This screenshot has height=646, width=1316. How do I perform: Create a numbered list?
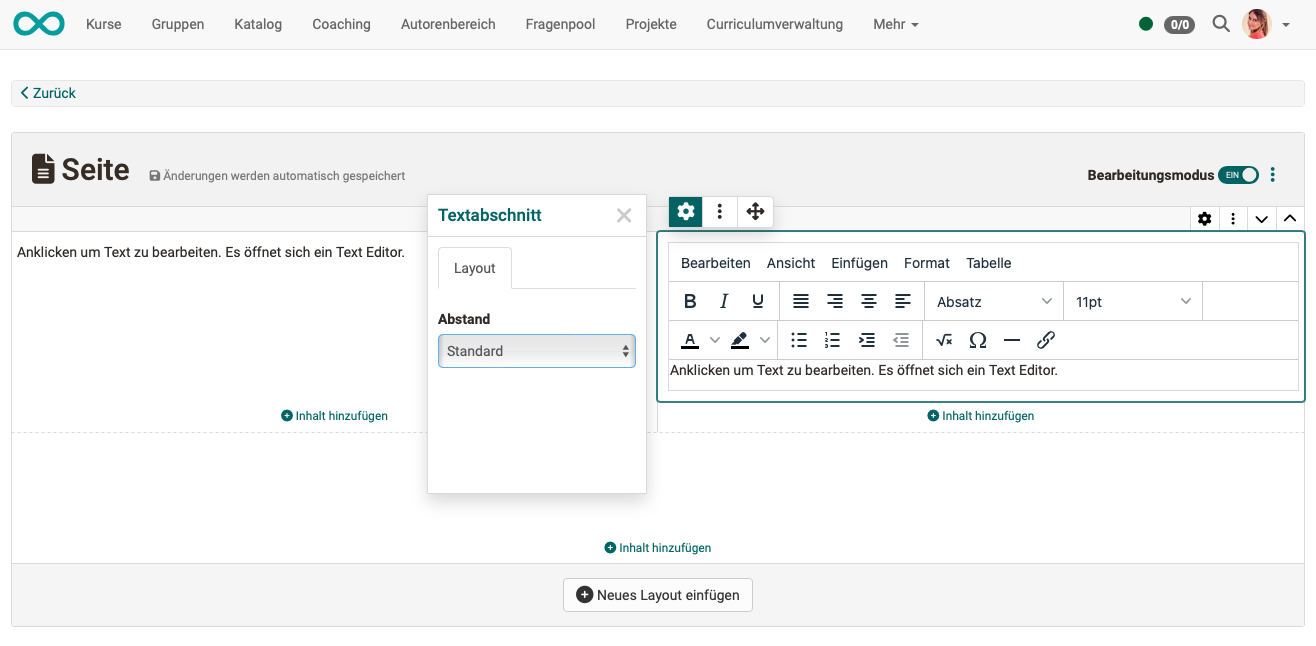(832, 340)
